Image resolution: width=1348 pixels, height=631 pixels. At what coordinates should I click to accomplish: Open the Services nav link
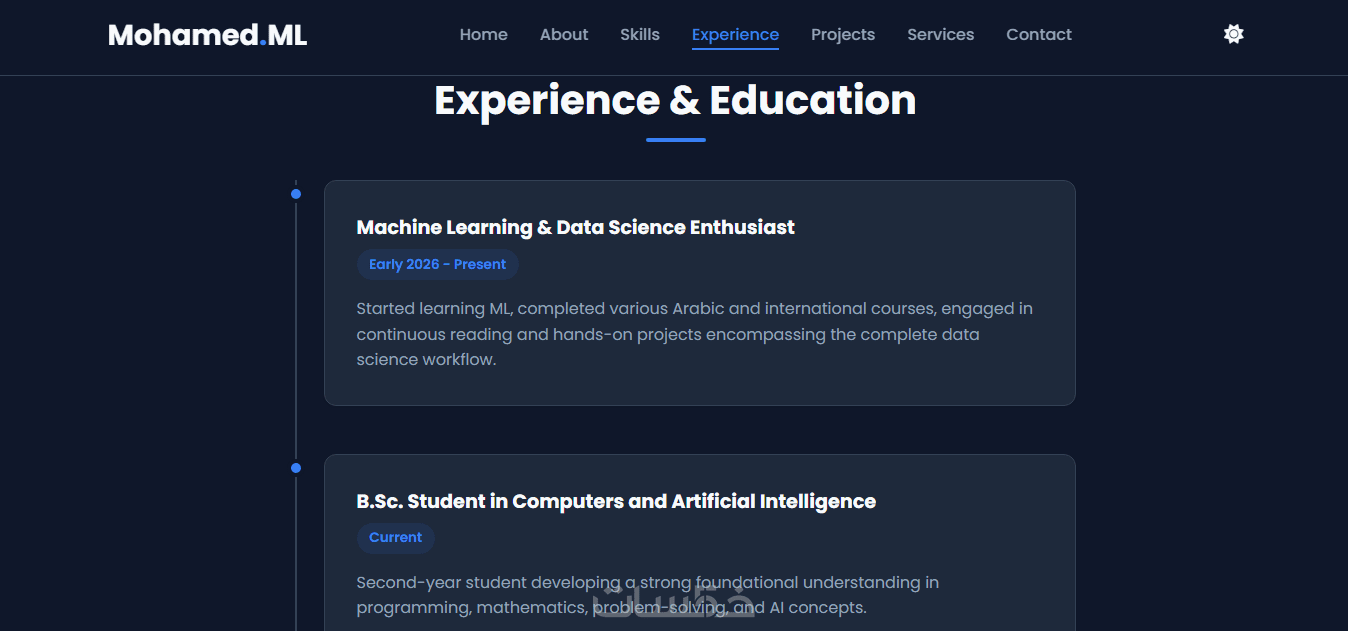click(x=940, y=34)
